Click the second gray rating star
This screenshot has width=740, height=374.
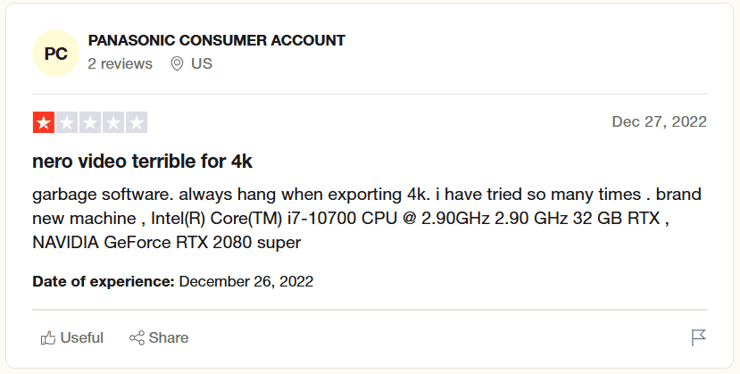point(67,123)
